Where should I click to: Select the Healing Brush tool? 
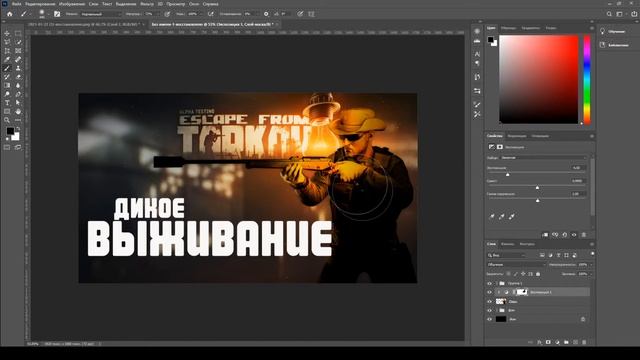(18, 60)
